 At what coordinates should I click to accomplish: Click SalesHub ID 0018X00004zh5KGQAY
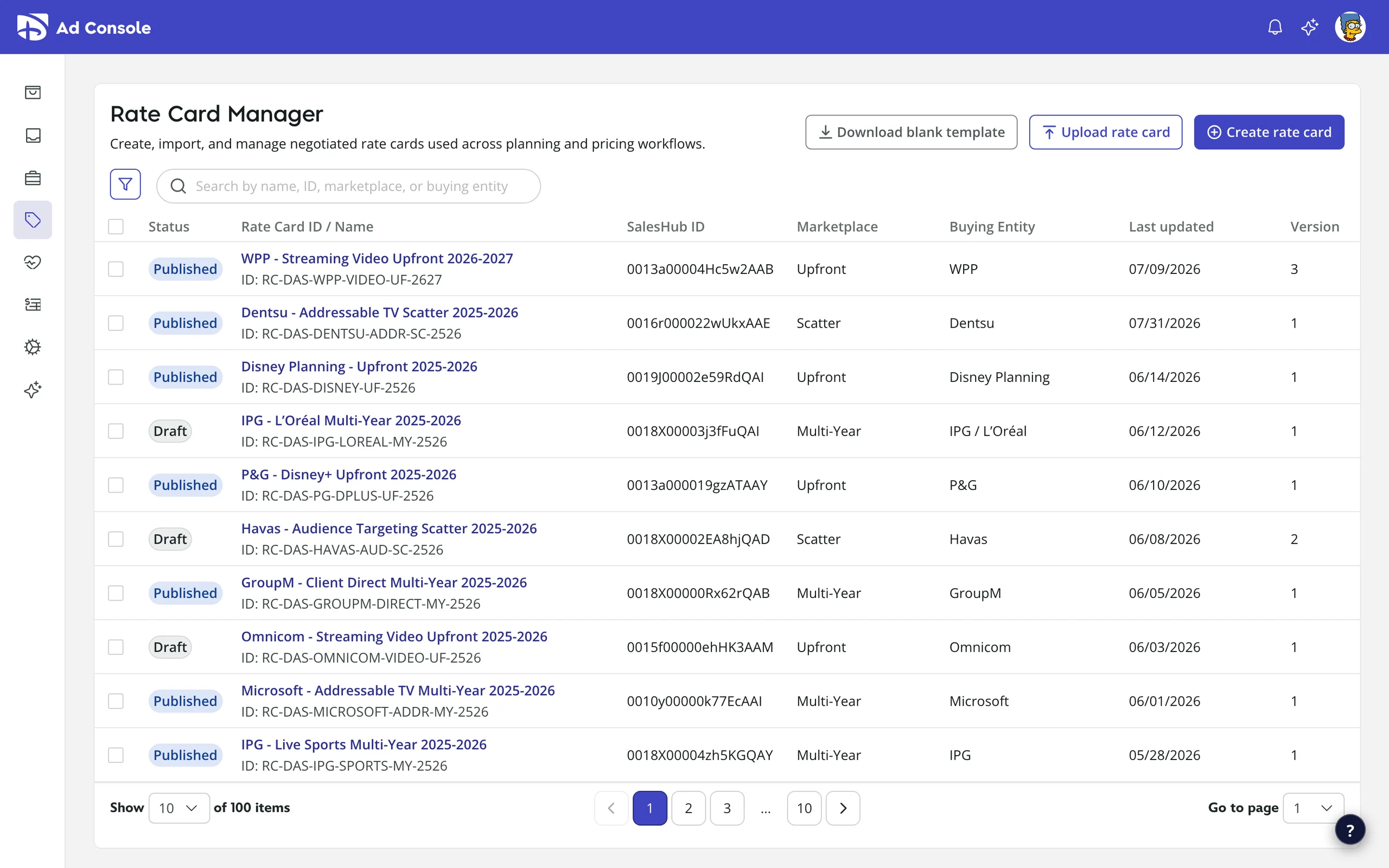pyautogui.click(x=700, y=755)
